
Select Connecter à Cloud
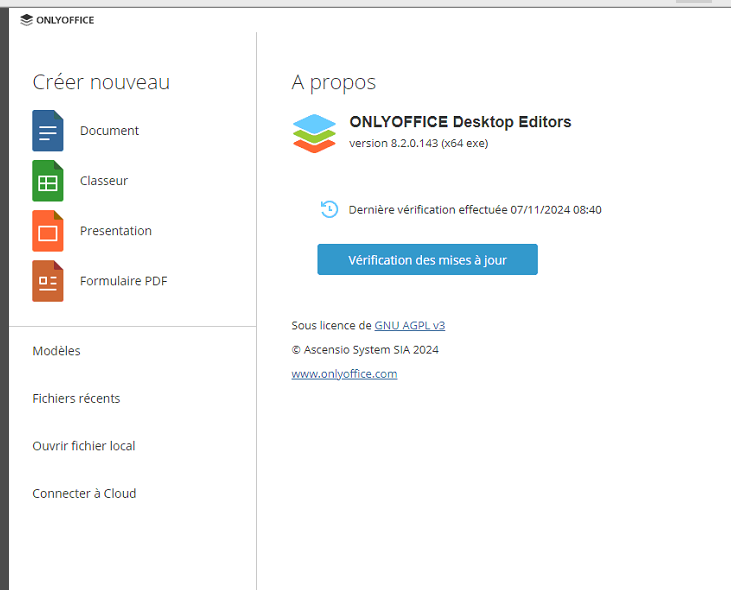84,494
